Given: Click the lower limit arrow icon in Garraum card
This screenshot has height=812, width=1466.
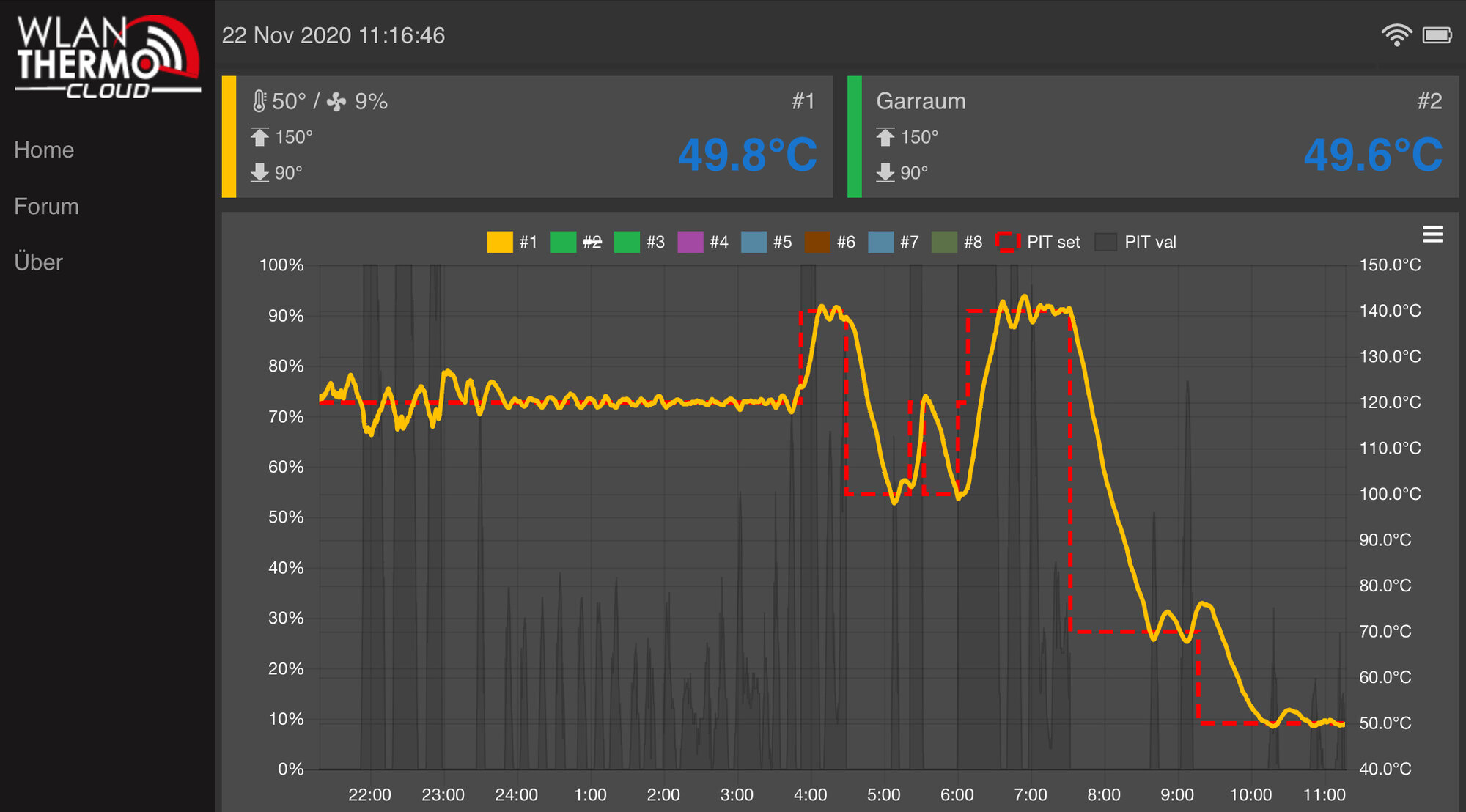Looking at the screenshot, I should [x=885, y=173].
